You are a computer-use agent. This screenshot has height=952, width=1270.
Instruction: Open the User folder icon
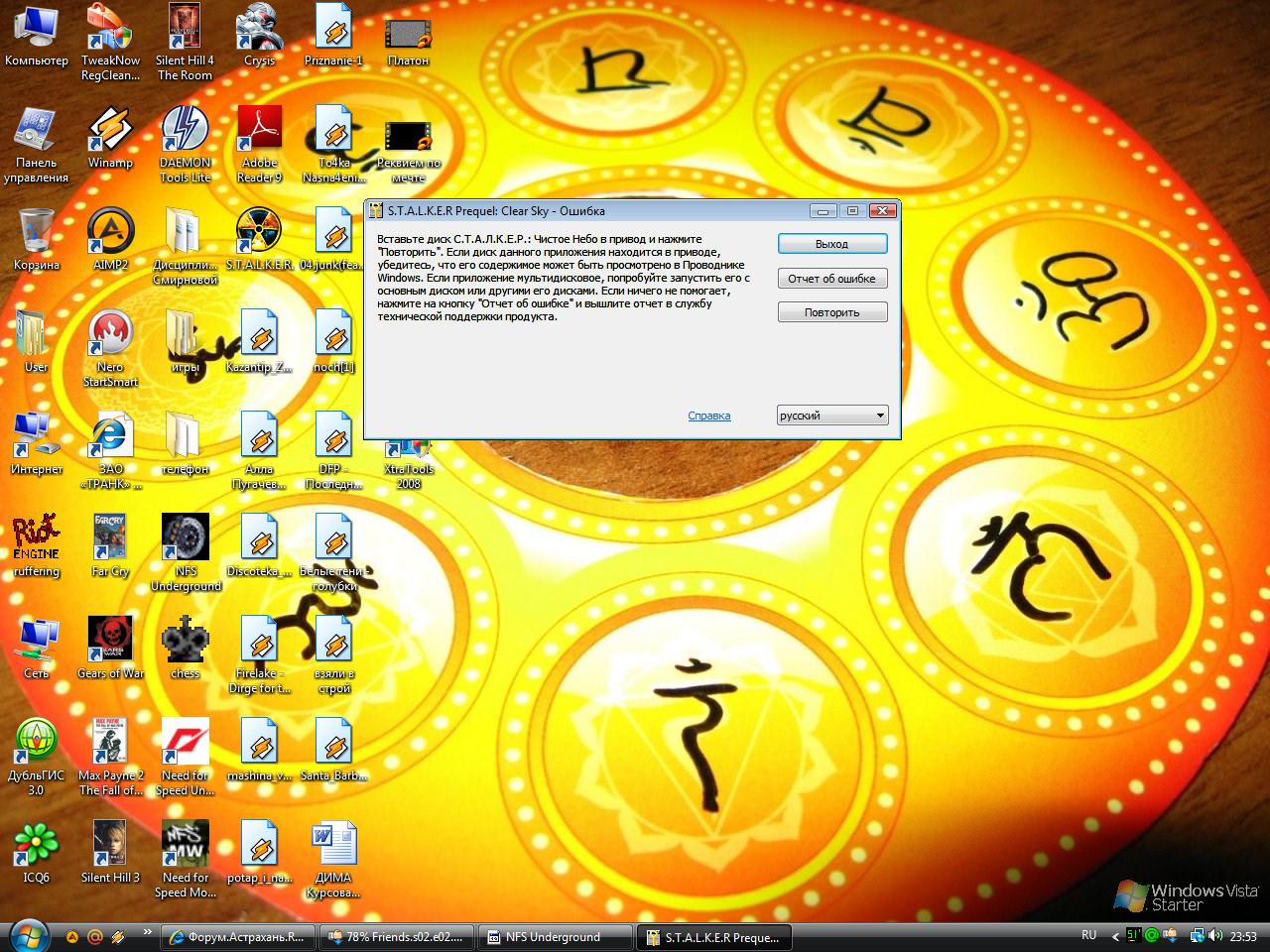coord(36,342)
